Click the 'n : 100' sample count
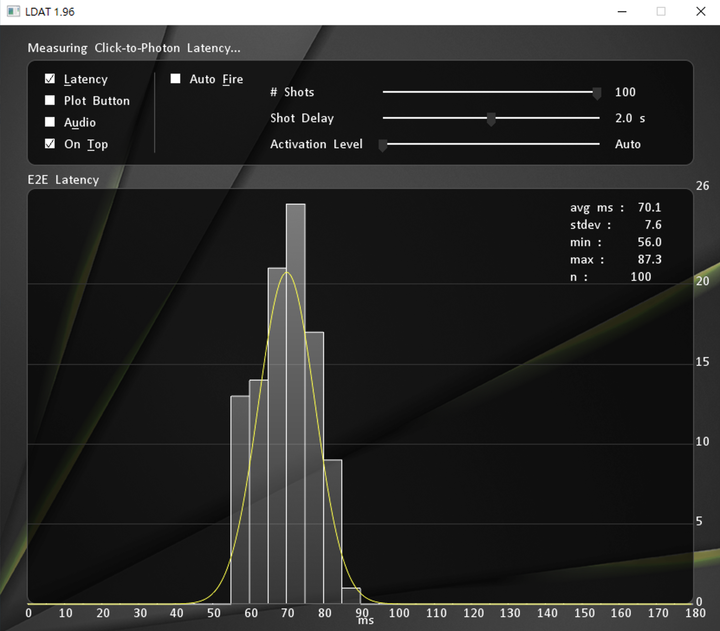Viewport: 720px width, 631px height. pyautogui.click(x=611, y=277)
